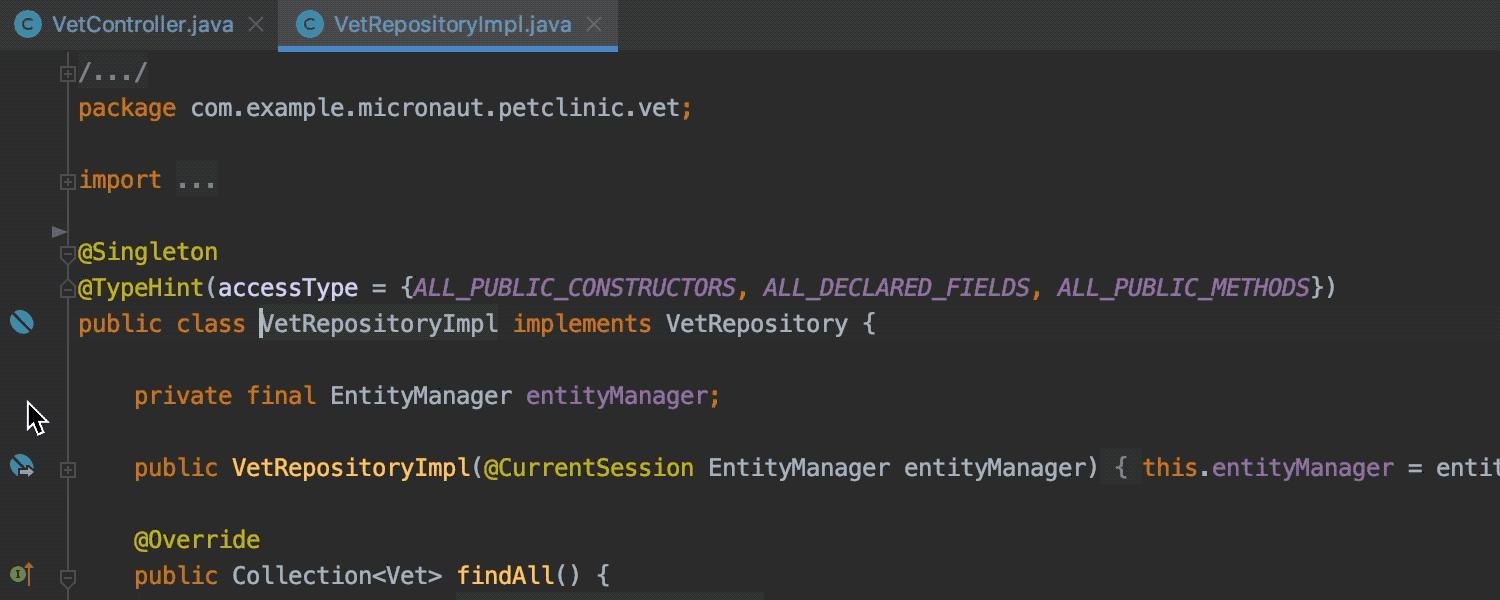Expand the collapsed import statements
The height and width of the screenshot is (600, 1500).
68,180
